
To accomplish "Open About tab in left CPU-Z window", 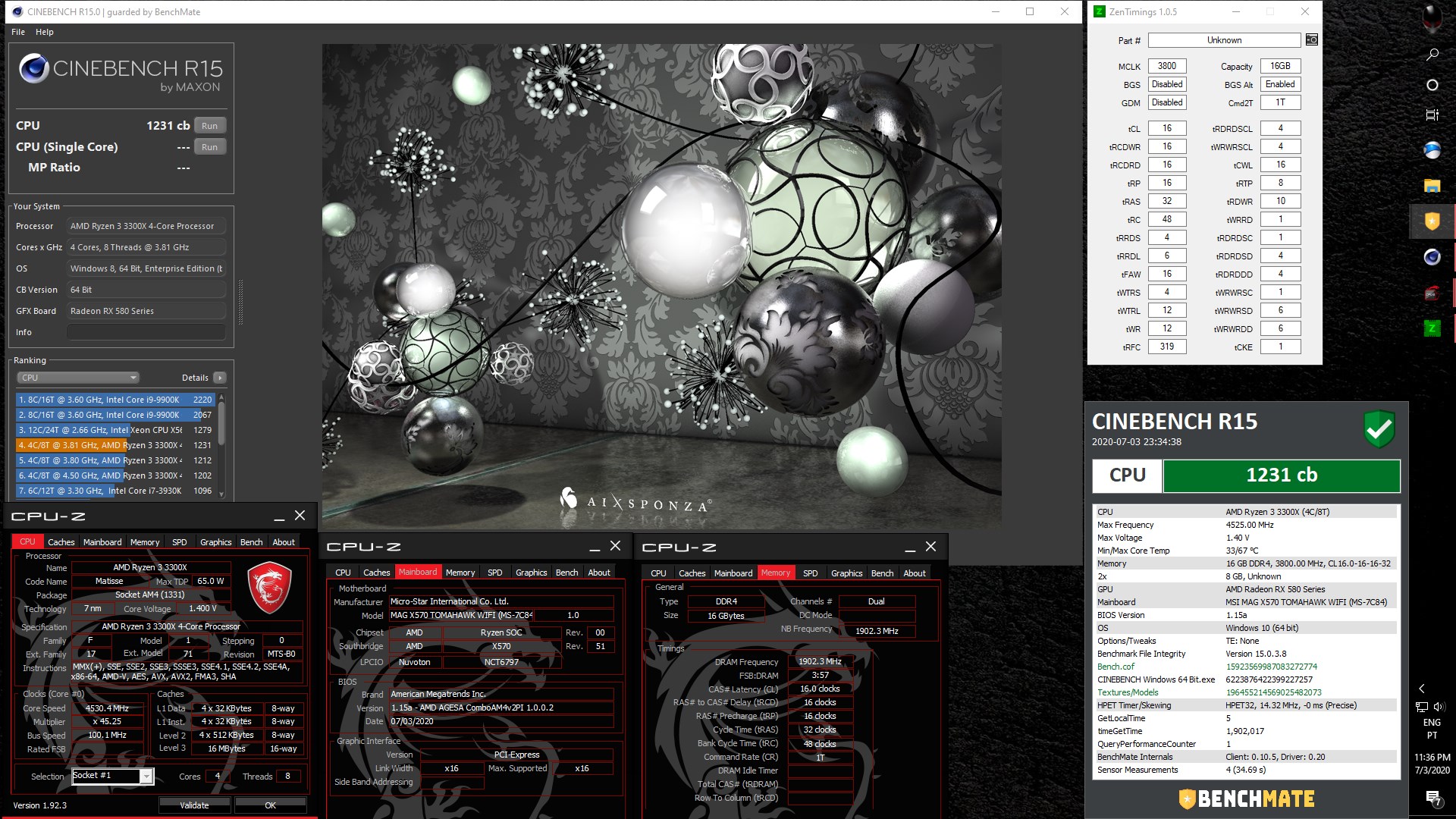I will [284, 542].
